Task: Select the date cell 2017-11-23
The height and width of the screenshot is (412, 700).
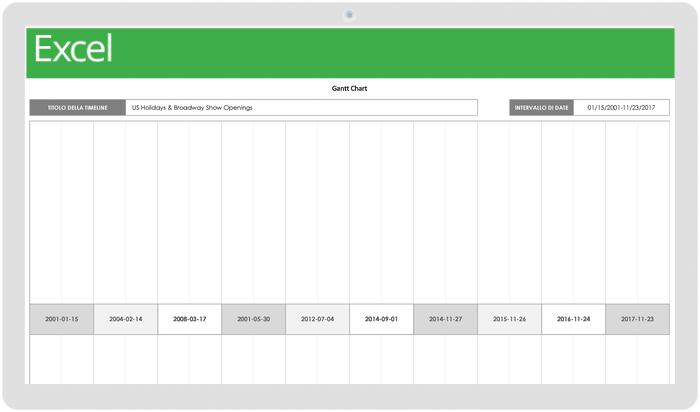Action: [638, 319]
